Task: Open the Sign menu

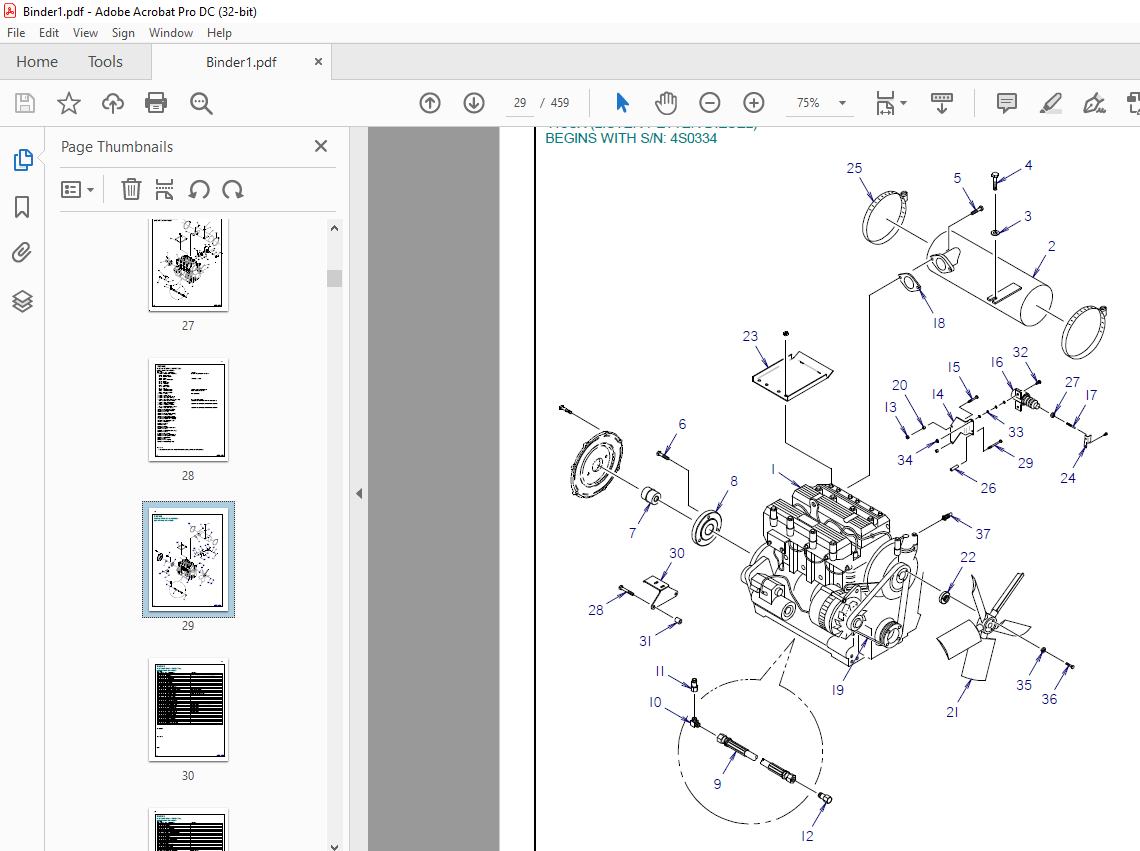Action: point(123,33)
